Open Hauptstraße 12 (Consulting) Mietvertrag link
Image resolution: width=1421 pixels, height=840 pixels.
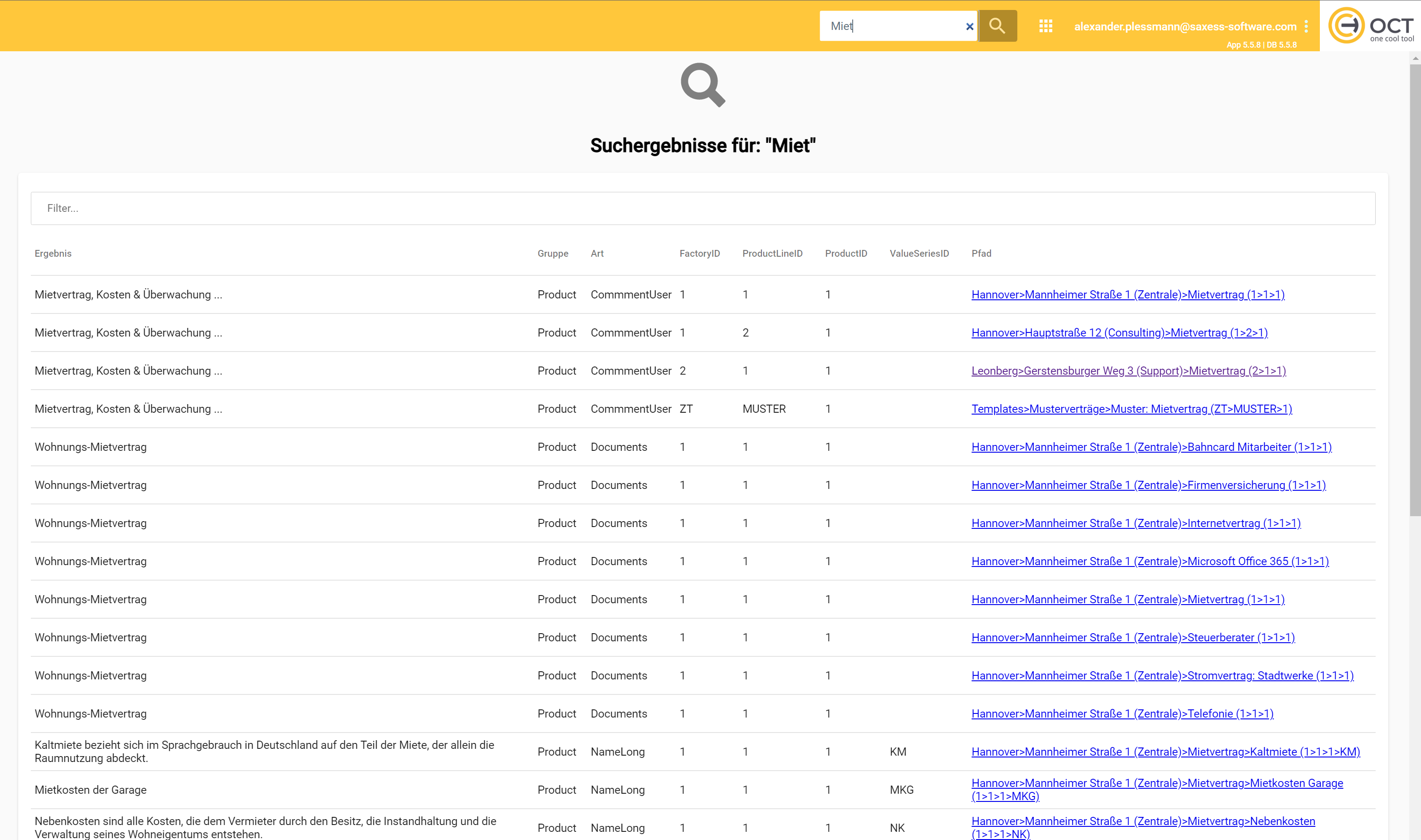(1119, 333)
